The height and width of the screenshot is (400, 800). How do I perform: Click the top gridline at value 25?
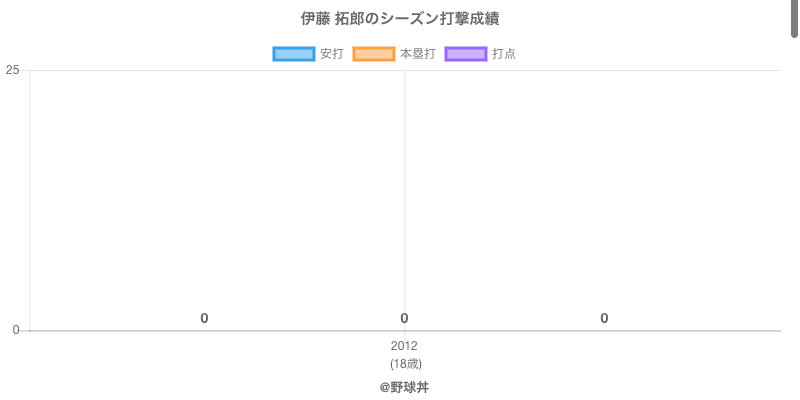405,70
